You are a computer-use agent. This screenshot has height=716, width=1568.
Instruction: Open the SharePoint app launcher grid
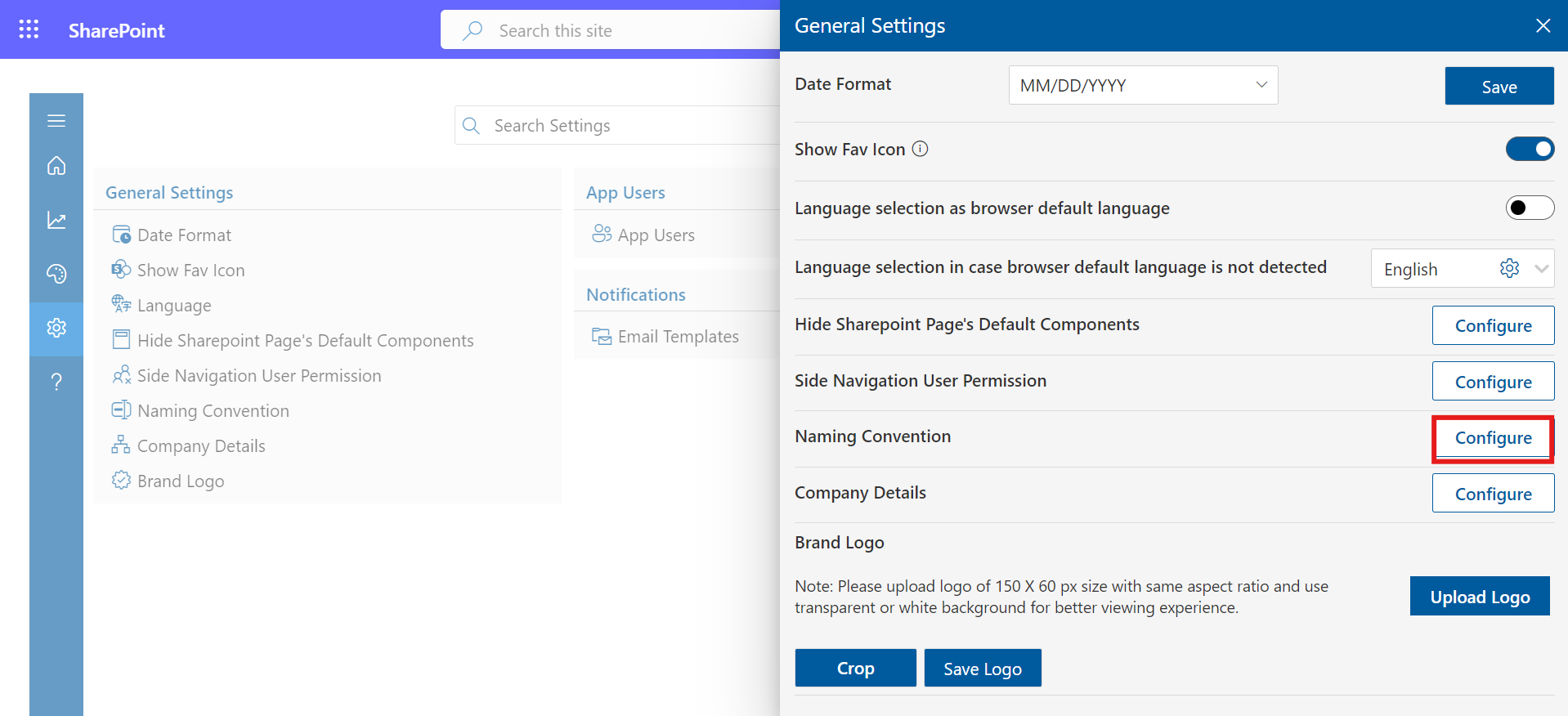29,29
